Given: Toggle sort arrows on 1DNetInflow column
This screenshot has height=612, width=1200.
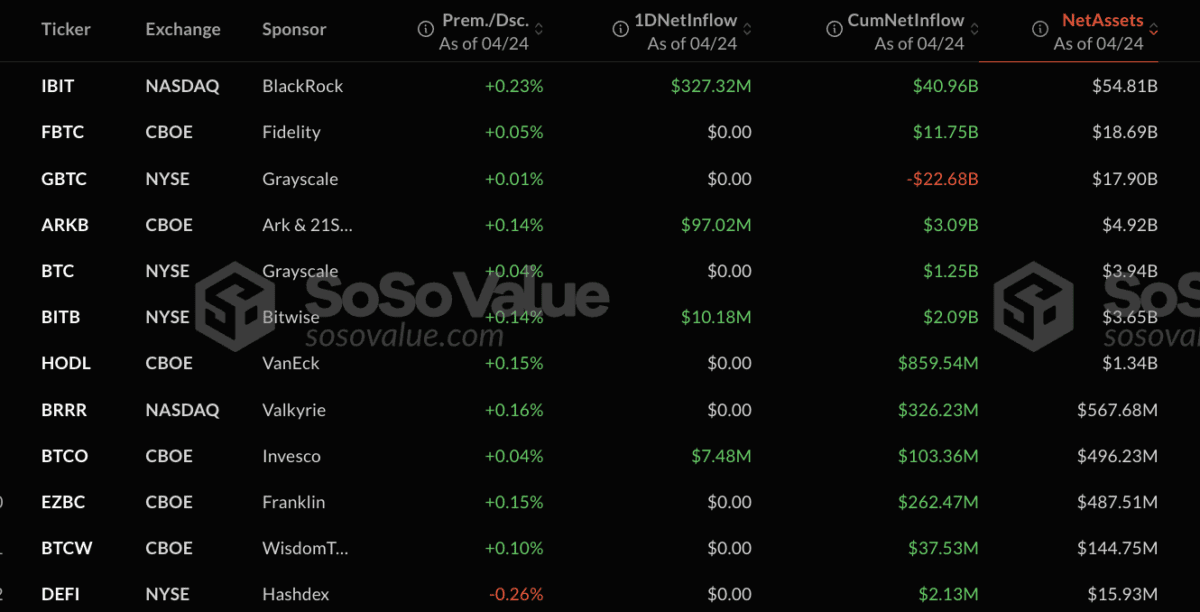Looking at the screenshot, I should pos(748,30).
